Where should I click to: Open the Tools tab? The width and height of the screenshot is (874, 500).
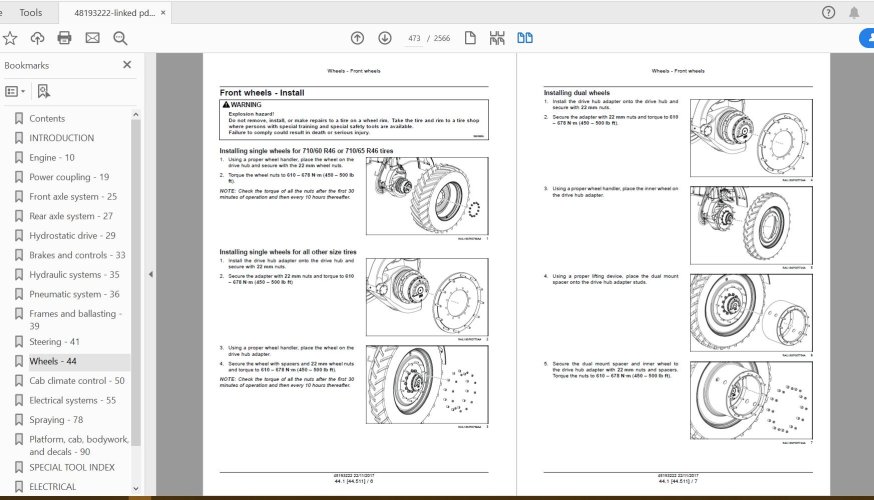pos(31,12)
